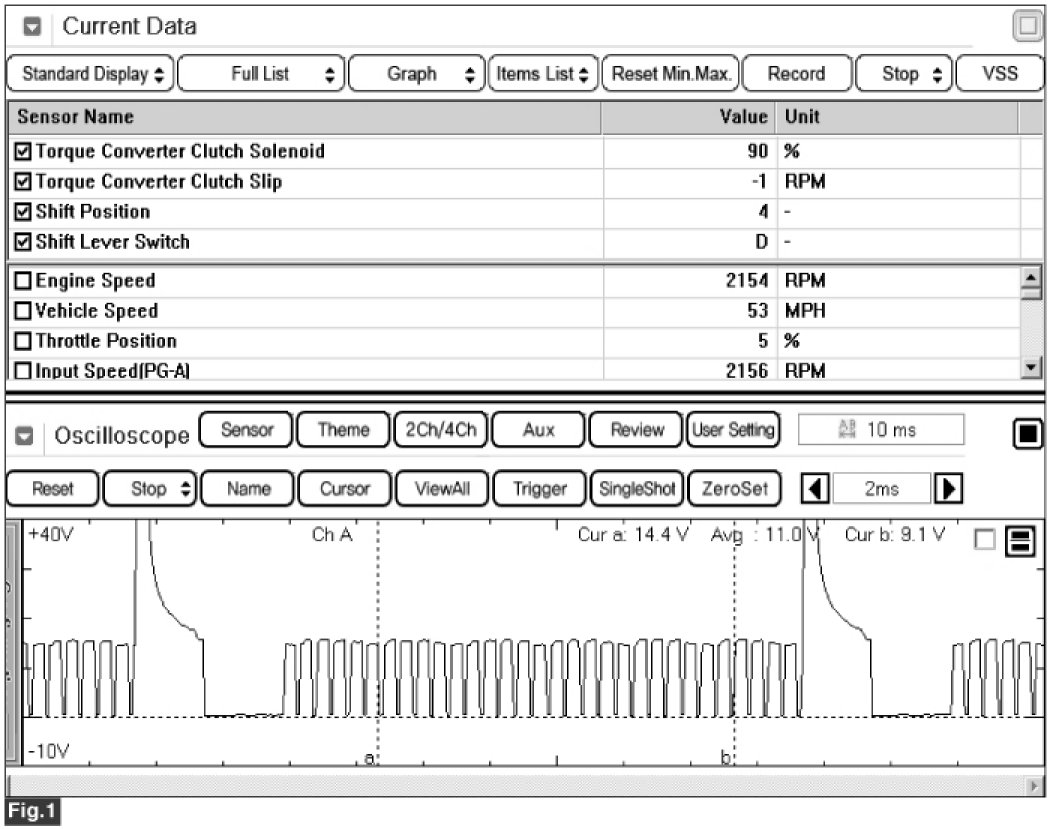The image size is (1050, 829).
Task: Click the black stop square icon in Oscilloscope
Action: [x=1028, y=435]
